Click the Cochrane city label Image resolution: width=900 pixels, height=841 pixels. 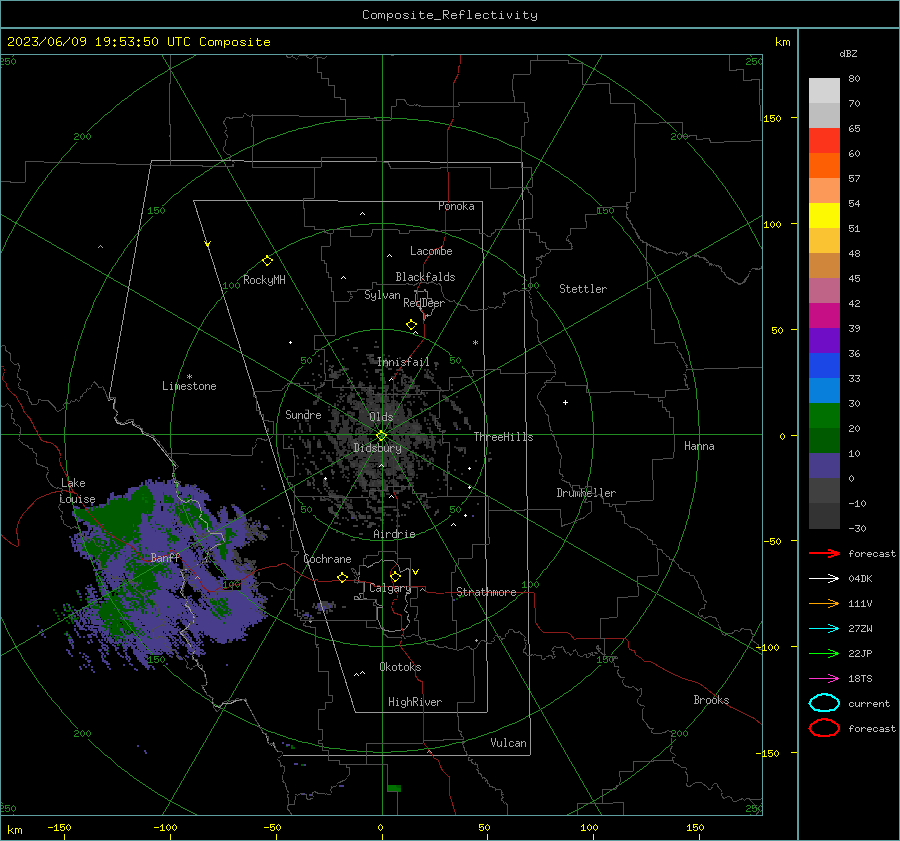327,559
